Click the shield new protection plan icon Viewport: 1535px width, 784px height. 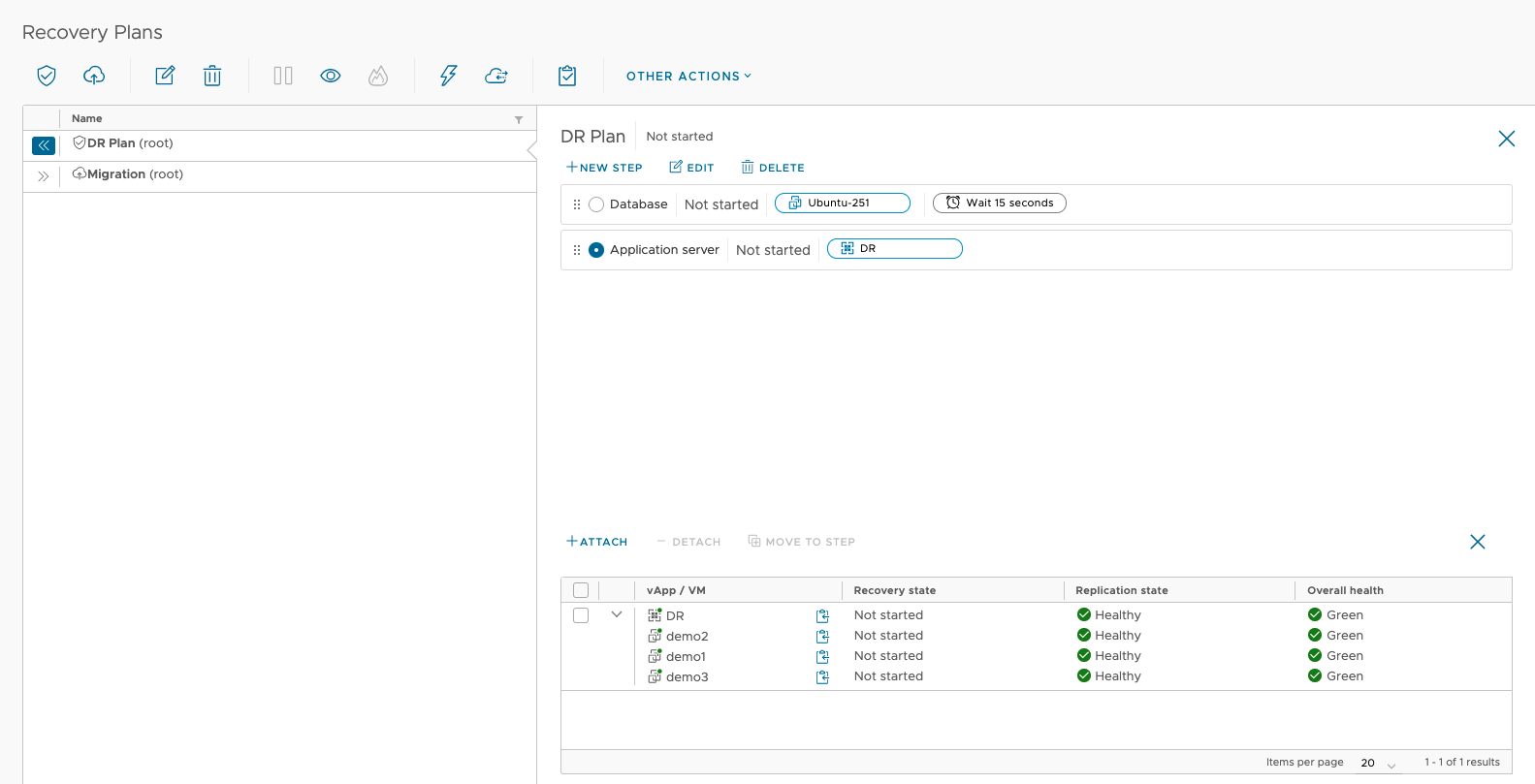point(47,76)
